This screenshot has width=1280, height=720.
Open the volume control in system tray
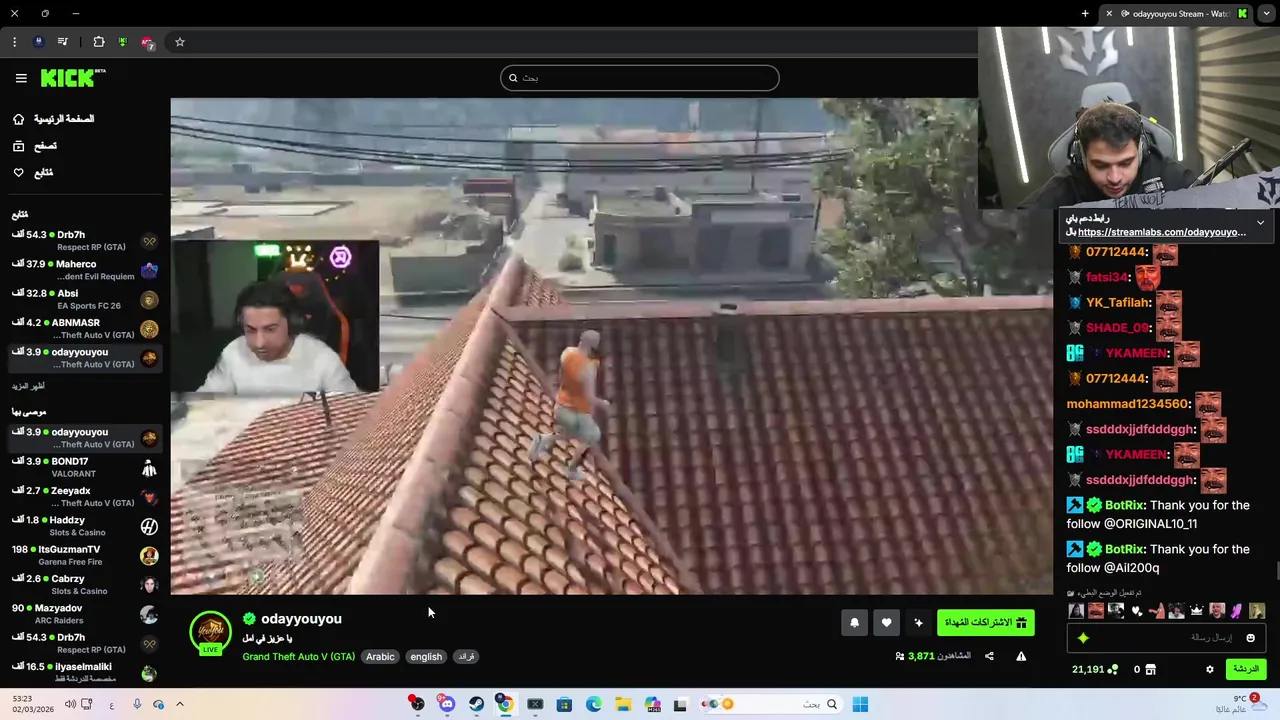tap(70, 704)
